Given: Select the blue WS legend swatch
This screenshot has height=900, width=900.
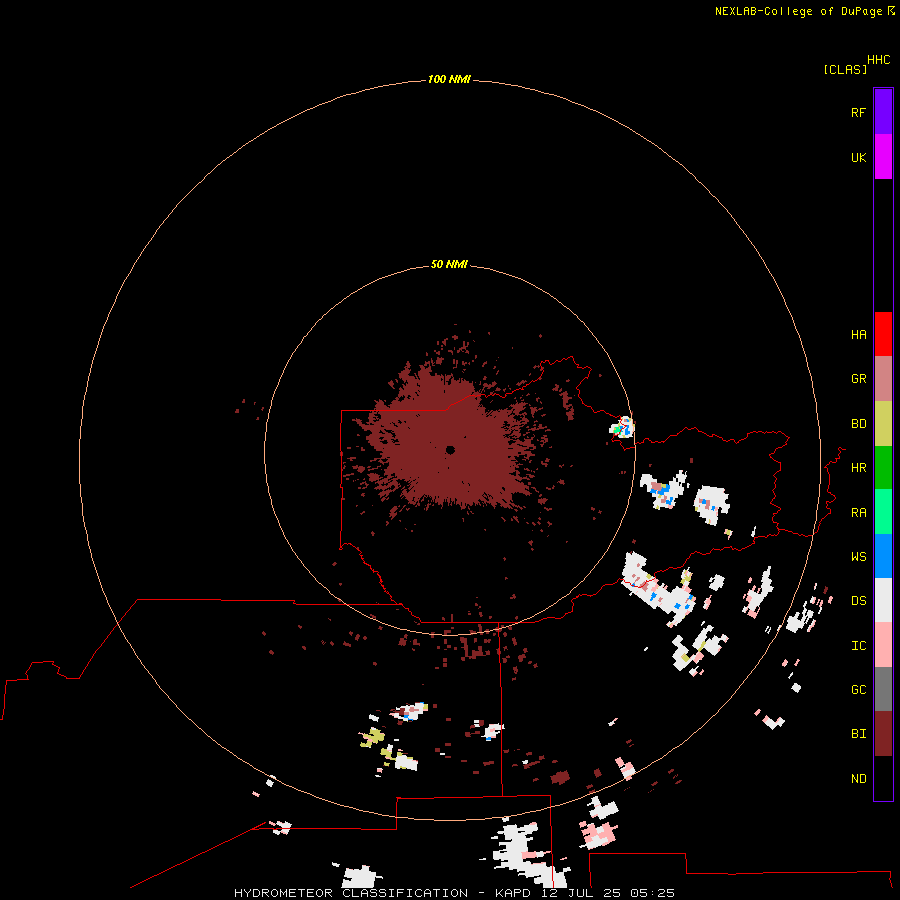Looking at the screenshot, I should pos(883,556).
